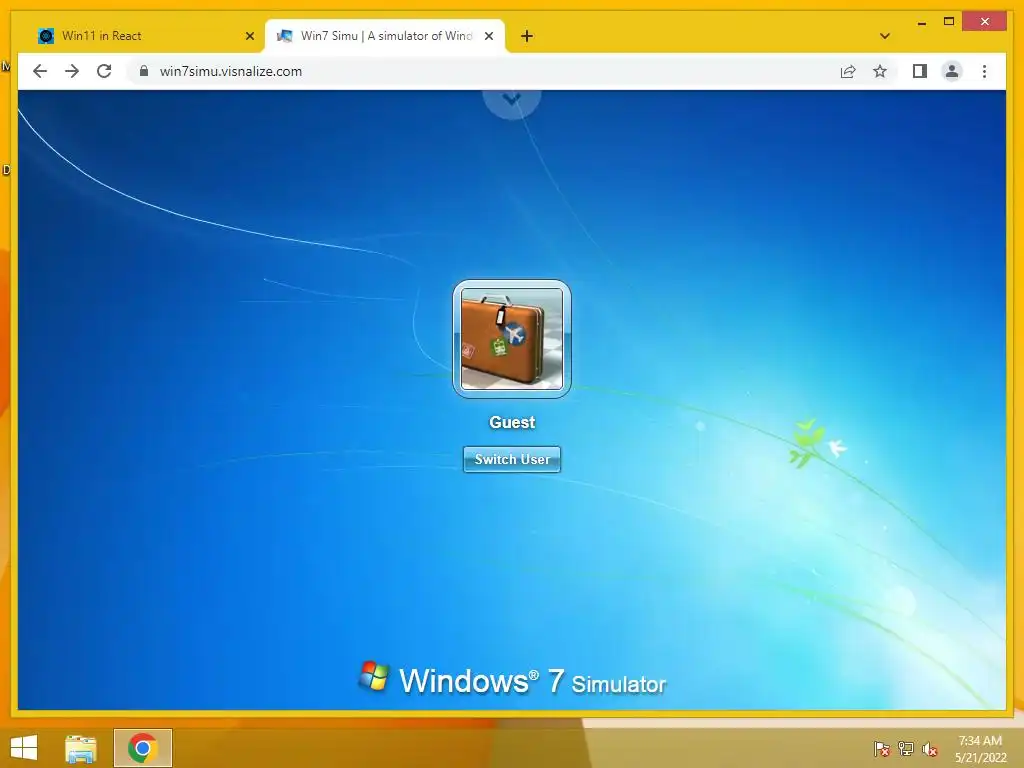Share this page with the share icon
The image size is (1024, 768).
[x=848, y=71]
